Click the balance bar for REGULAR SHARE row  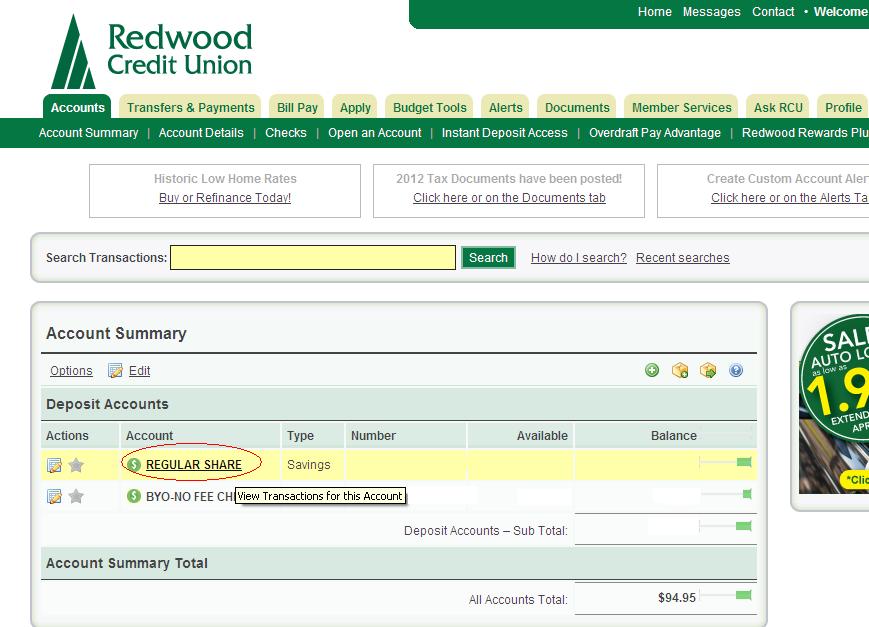coord(725,462)
